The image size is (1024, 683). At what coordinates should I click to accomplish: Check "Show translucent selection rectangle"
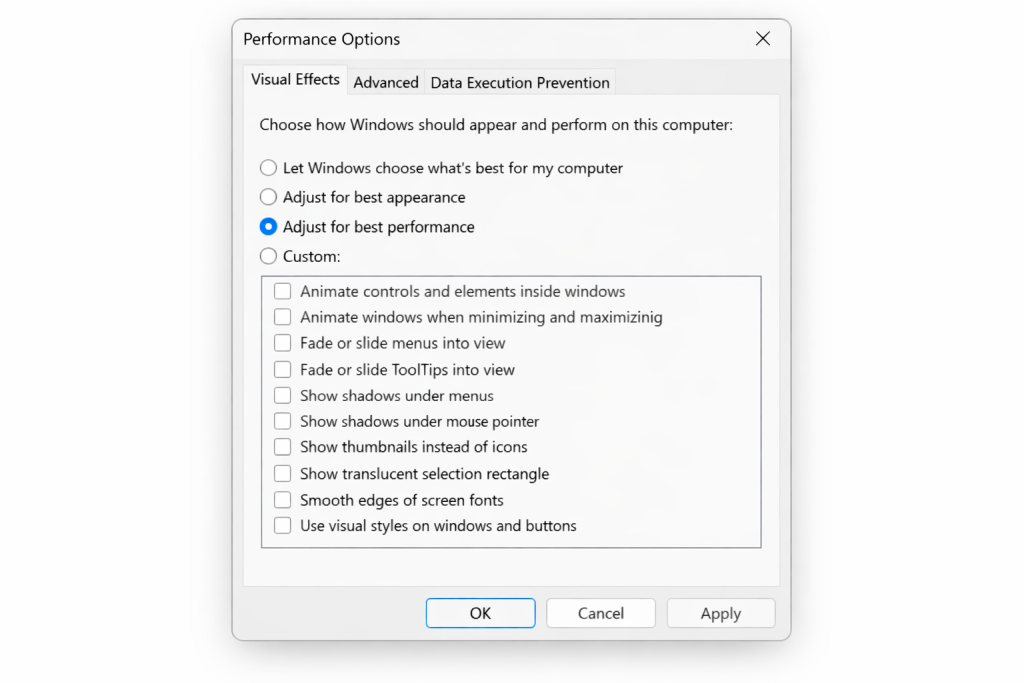(282, 473)
